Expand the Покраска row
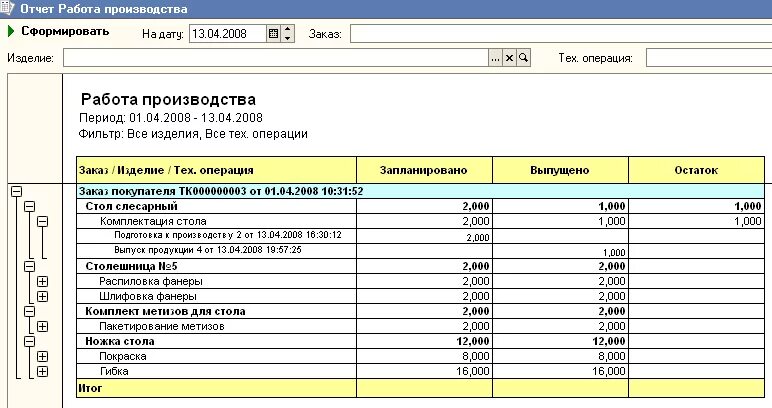This screenshot has height=408, width=772. click(x=43, y=356)
